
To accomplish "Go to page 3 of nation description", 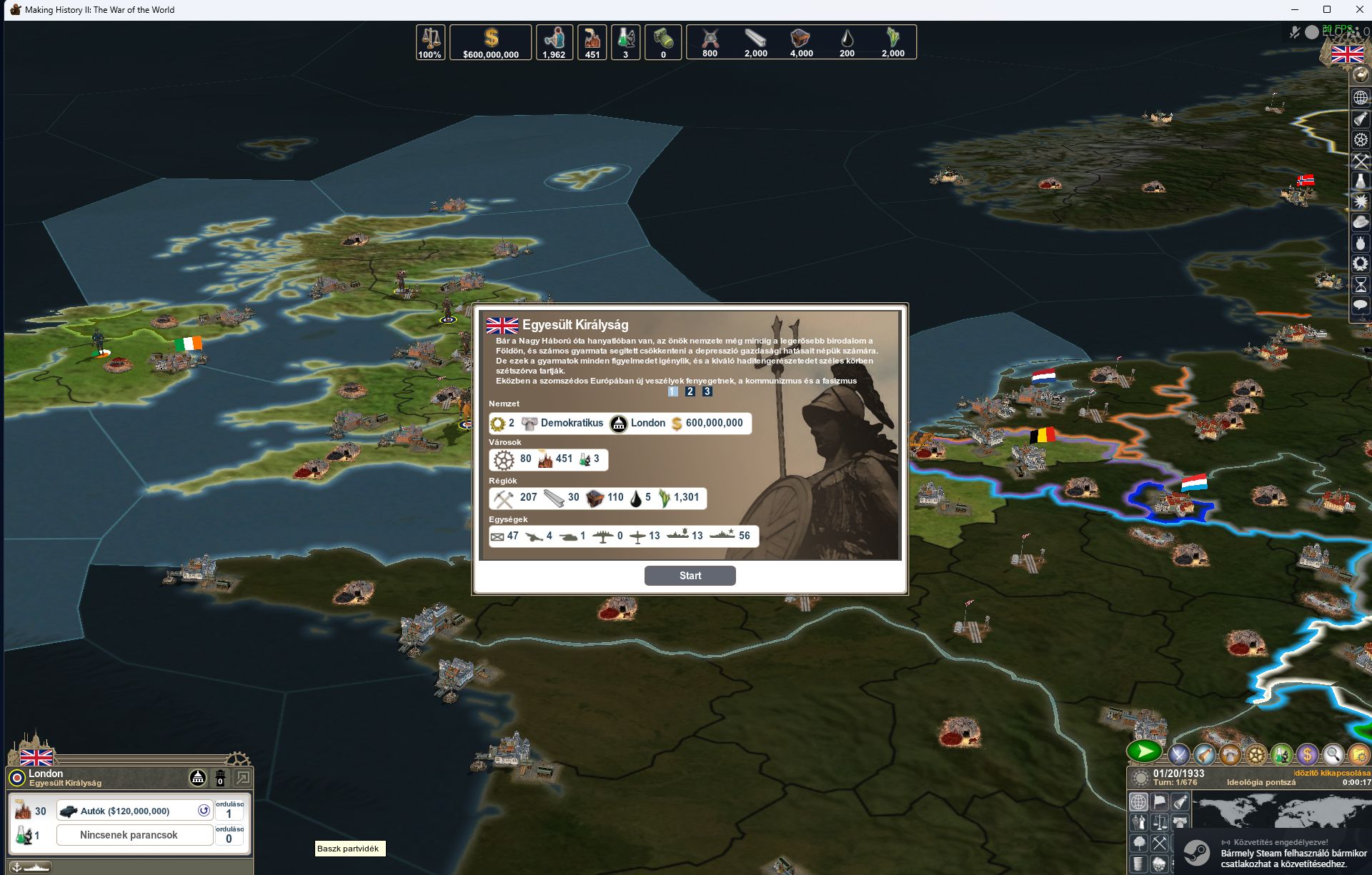I will click(x=707, y=391).
